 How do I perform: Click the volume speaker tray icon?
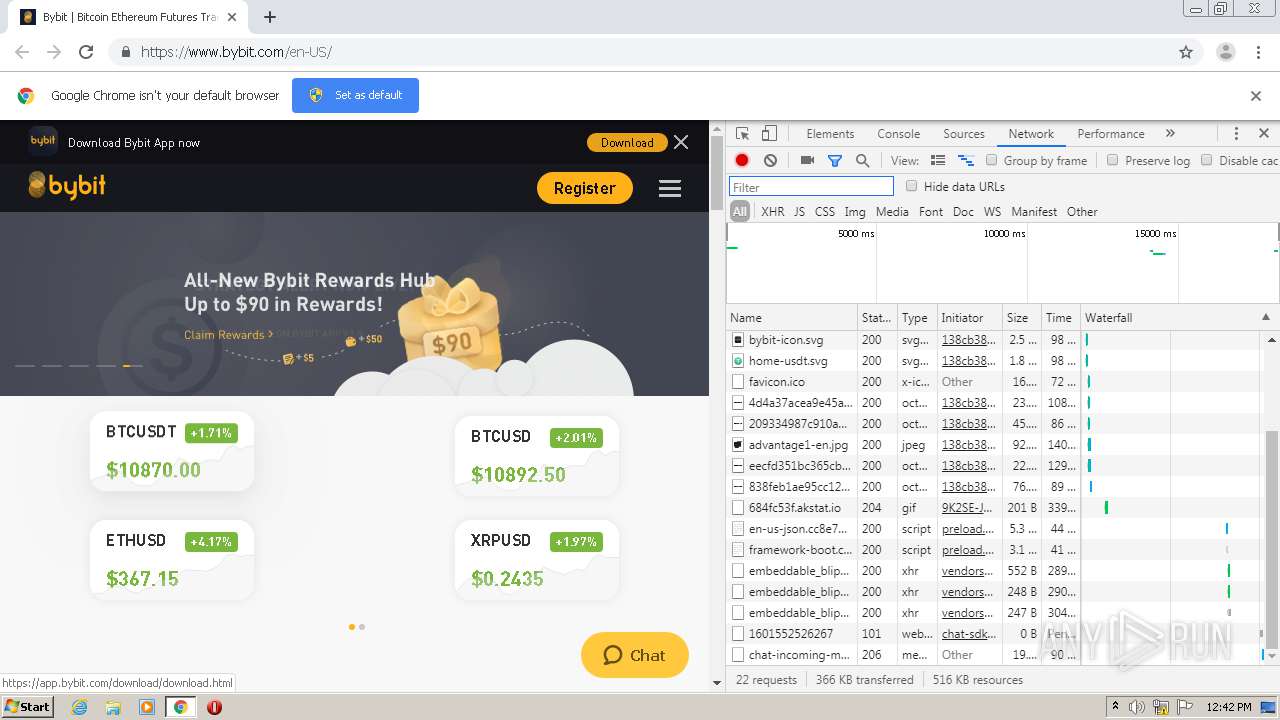tap(1138, 707)
